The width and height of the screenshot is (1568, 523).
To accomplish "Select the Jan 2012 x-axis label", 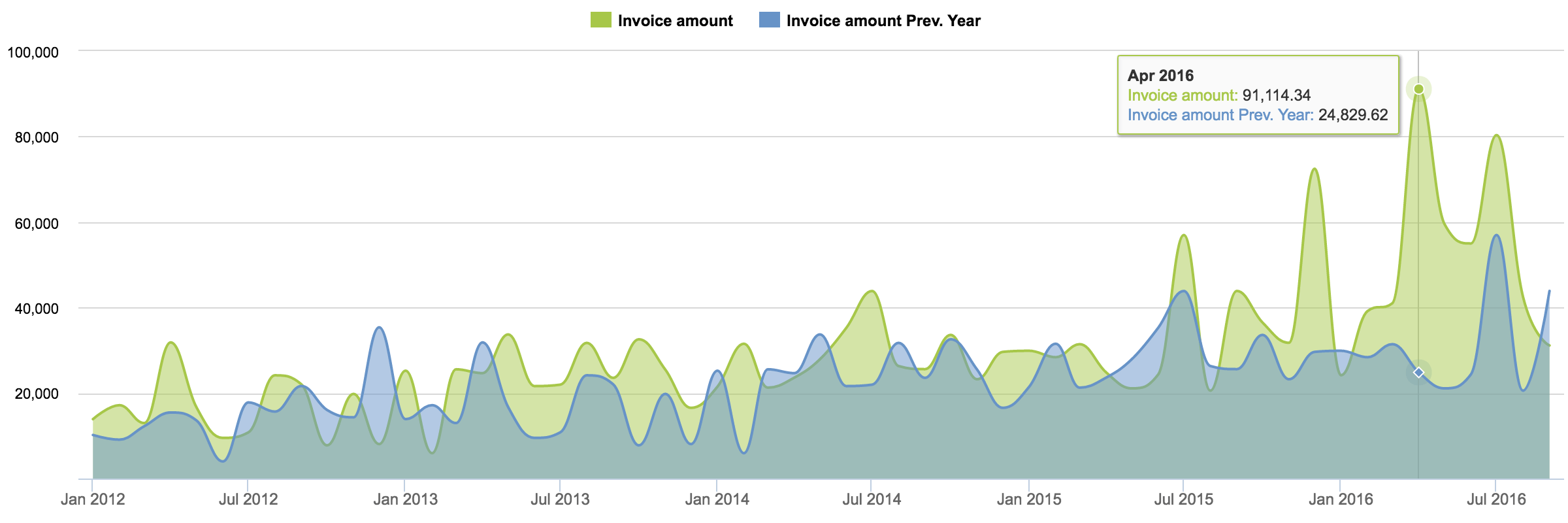I will (93, 499).
